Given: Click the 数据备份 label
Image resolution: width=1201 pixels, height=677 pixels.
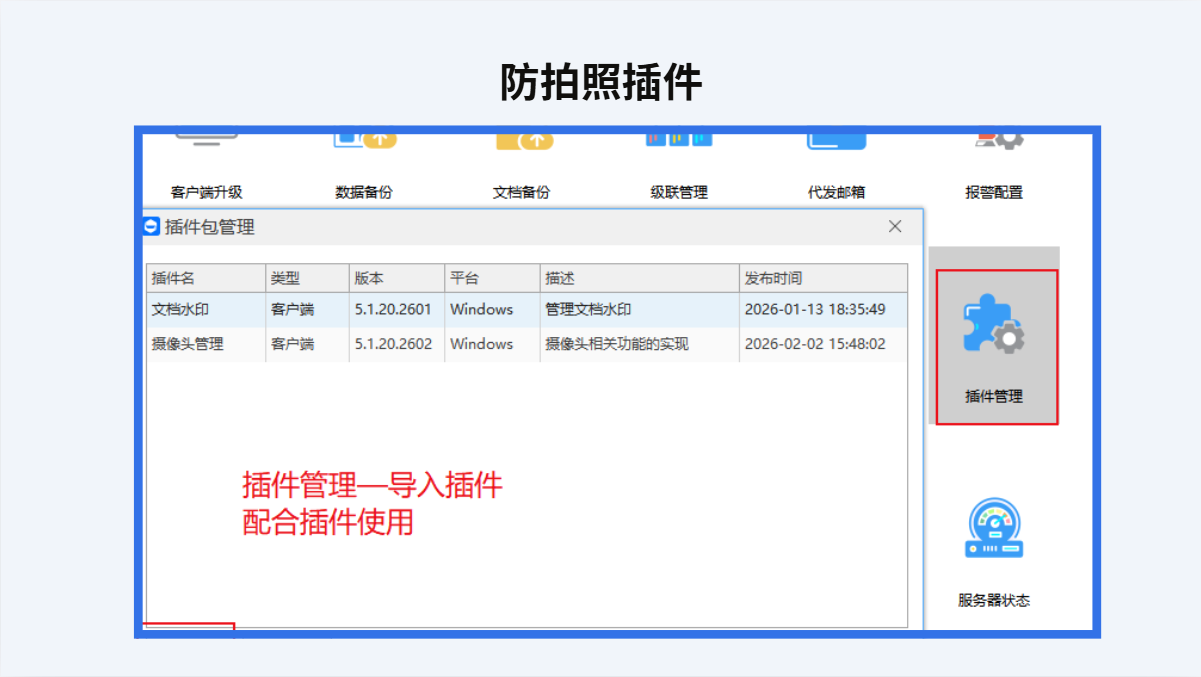Looking at the screenshot, I should click(x=364, y=192).
